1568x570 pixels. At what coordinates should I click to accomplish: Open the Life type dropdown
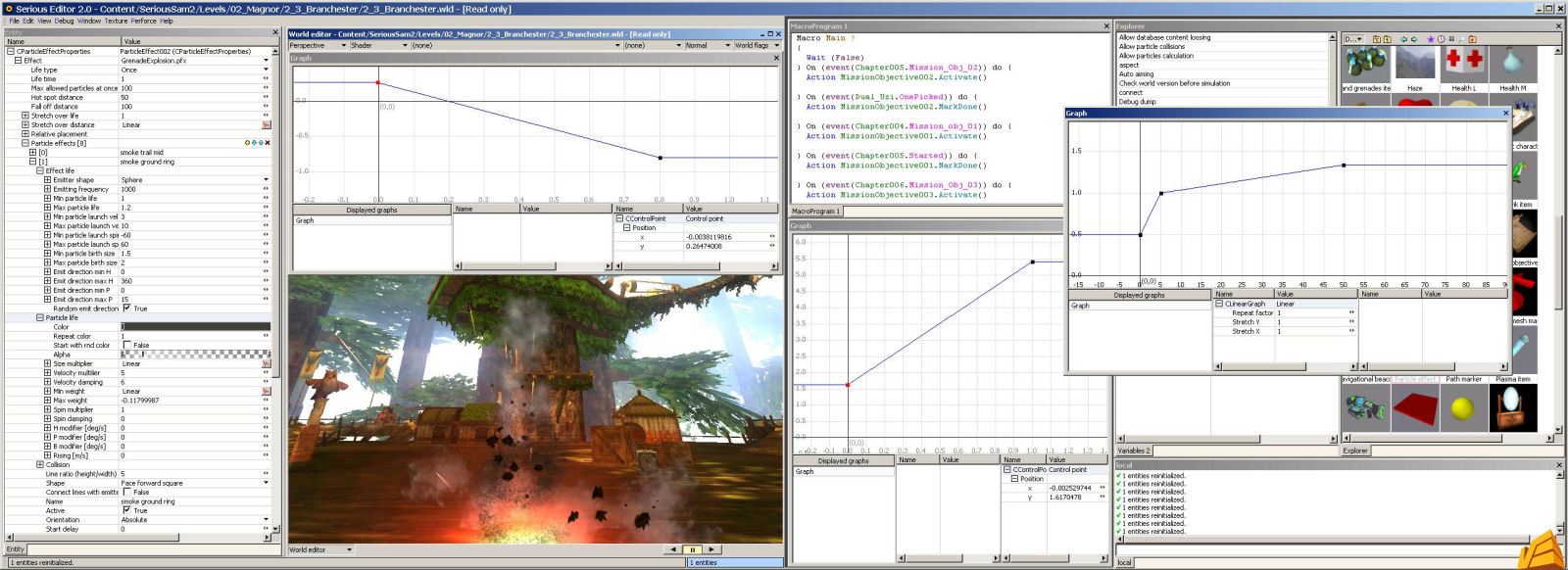(266, 71)
